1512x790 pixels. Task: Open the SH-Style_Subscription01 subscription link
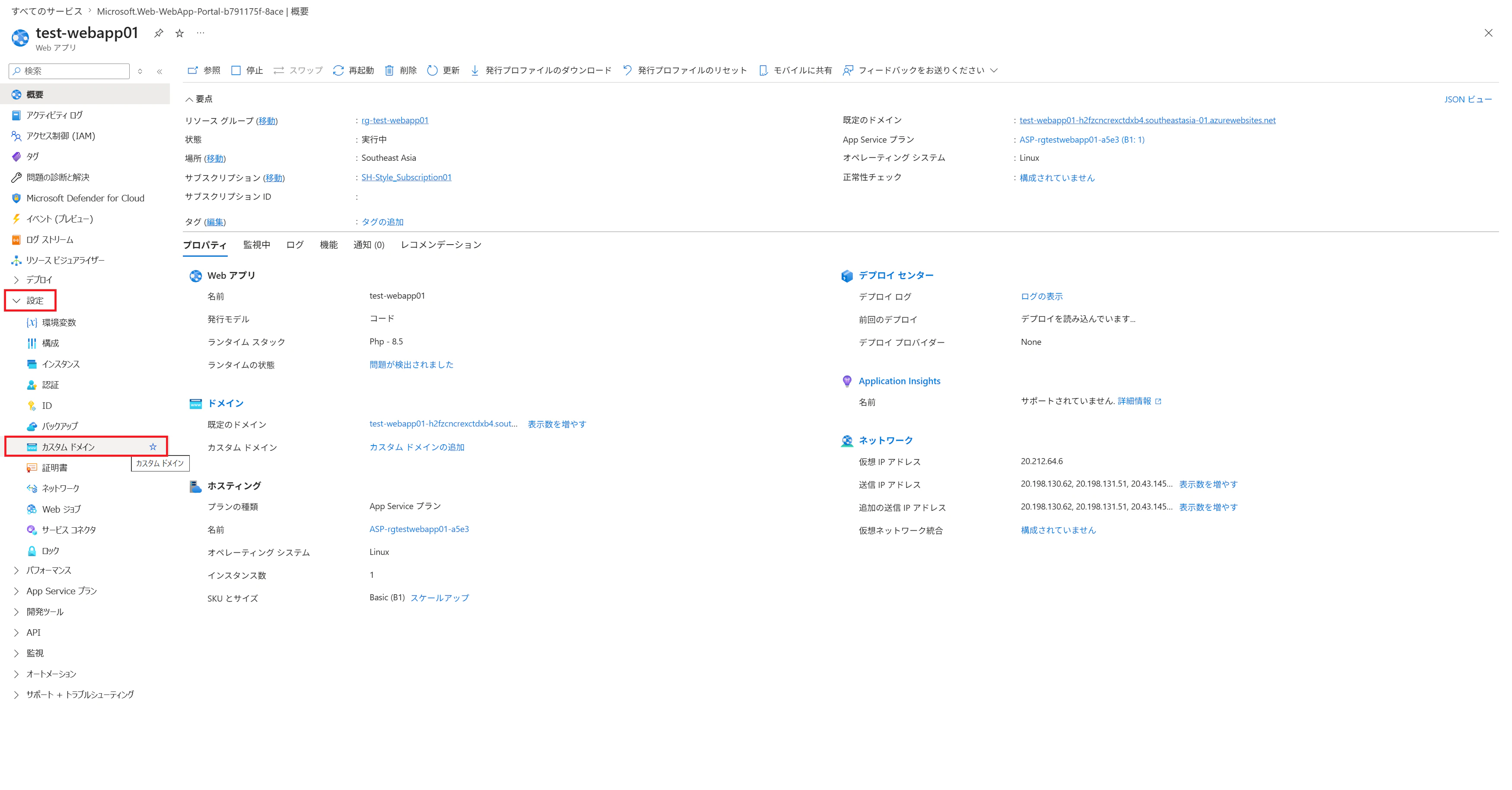pyautogui.click(x=406, y=177)
